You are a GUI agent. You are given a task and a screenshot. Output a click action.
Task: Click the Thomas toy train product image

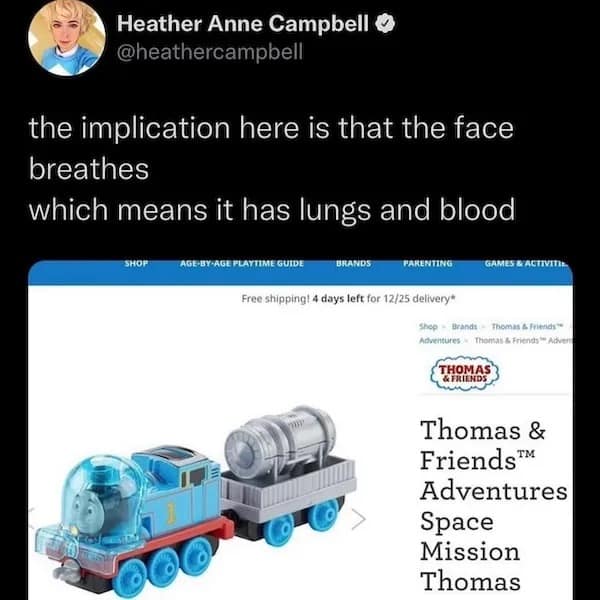(196, 501)
